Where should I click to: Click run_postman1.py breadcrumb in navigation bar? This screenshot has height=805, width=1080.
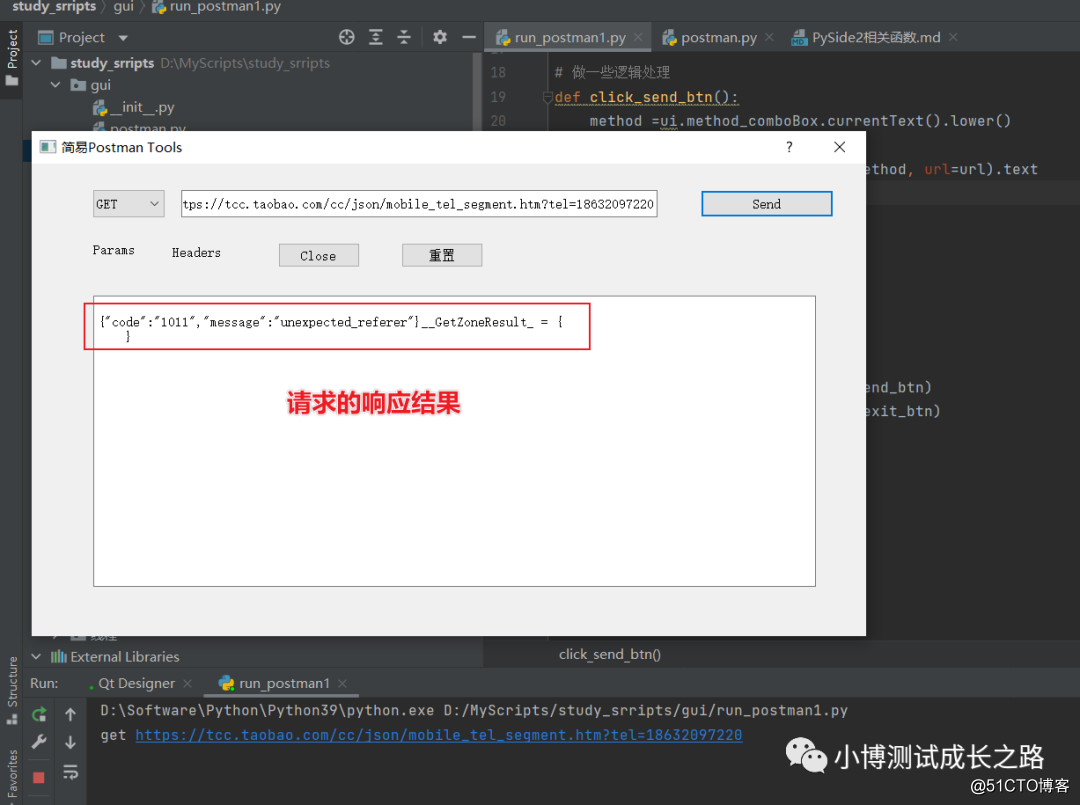coord(216,7)
